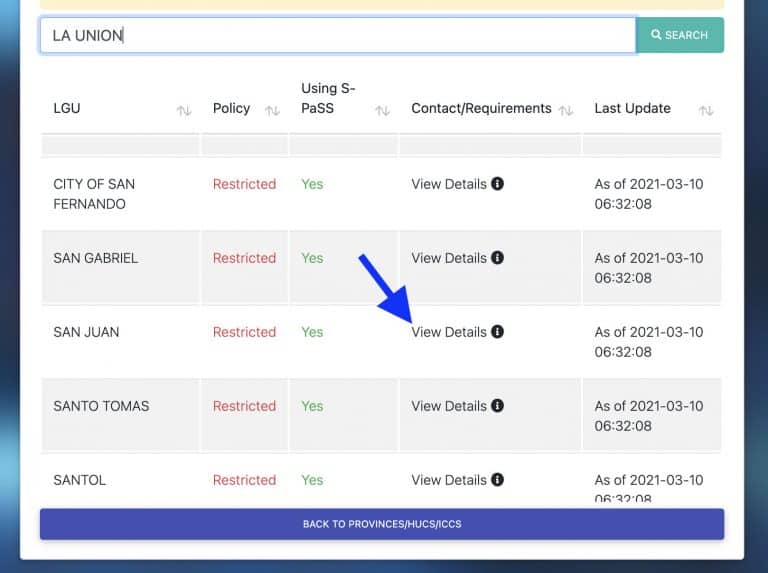The width and height of the screenshot is (768, 573).
Task: Sort table by the Policy column arrows
Action: click(272, 110)
